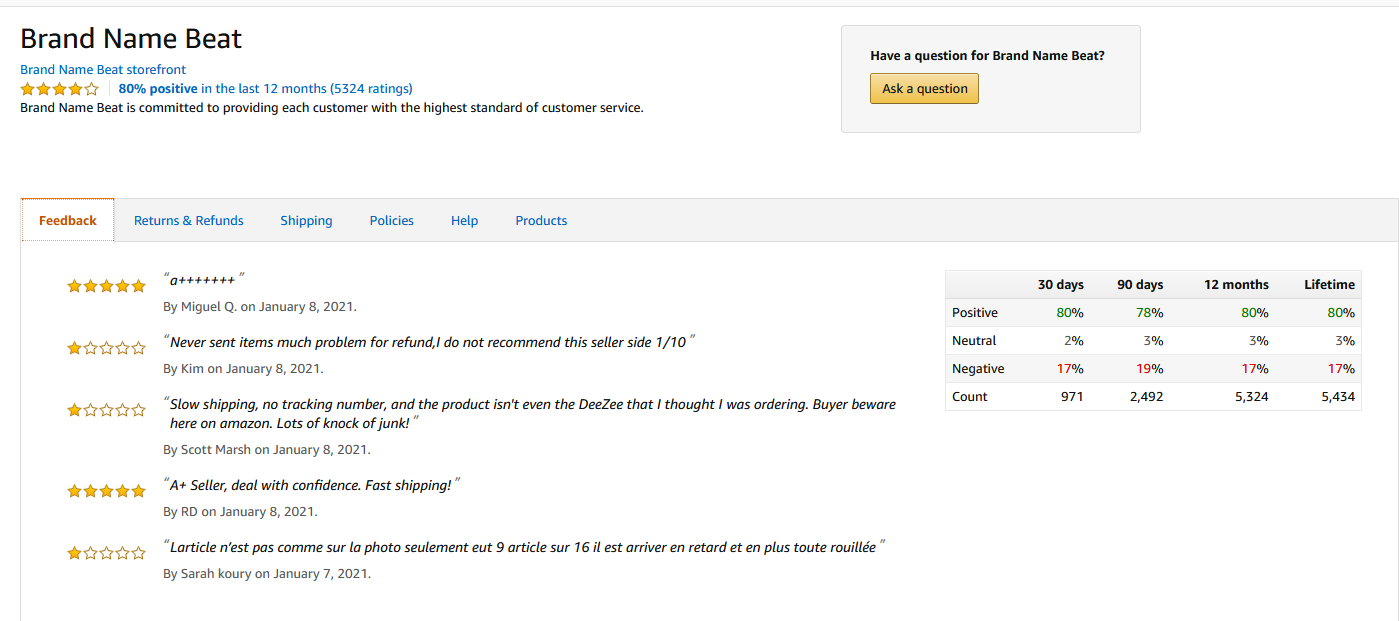Viewport: 1399px width, 621px height.
Task: Open the Shipping tab
Action: pos(306,221)
